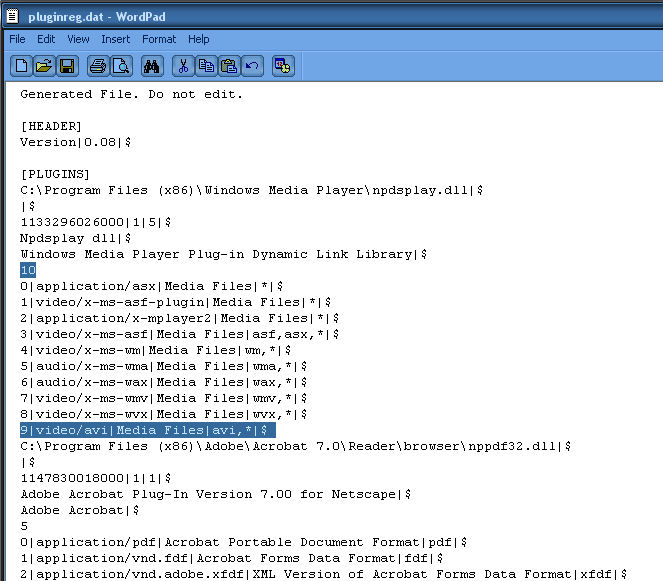Screen dimensions: 663x581
Task: Click the '0|application/asx|Media Files' line
Action: coord(151,286)
